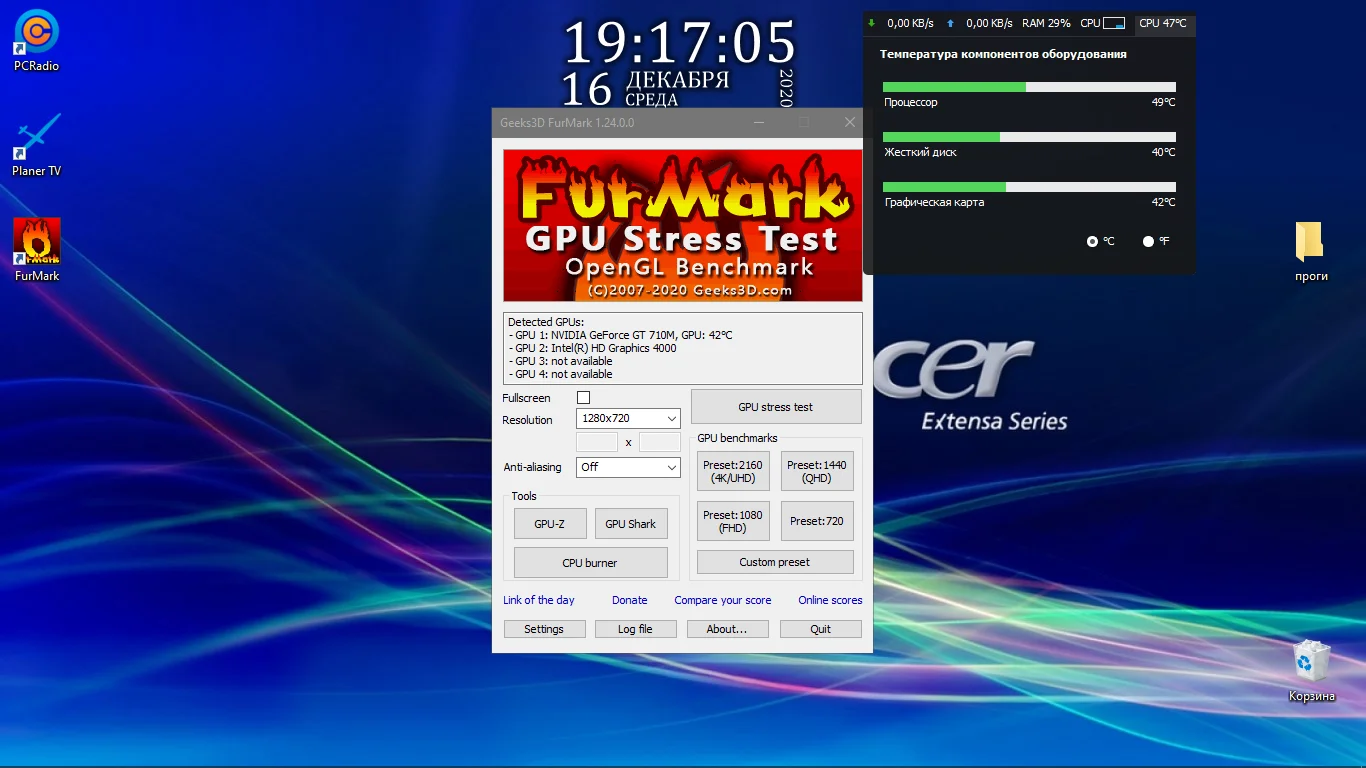Click the GPU 1: NVIDIA GeForce GT 710M line

620,335
